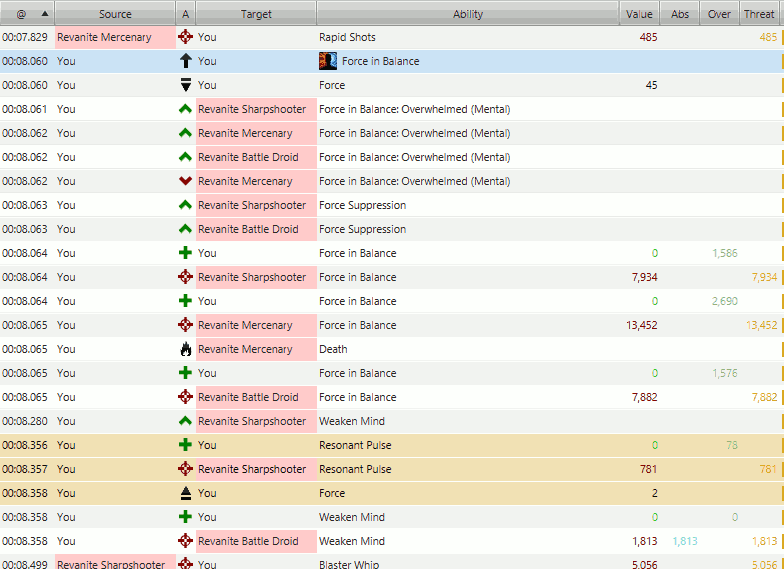The height and width of the screenshot is (569, 784).
Task: Click the black up-arrow ability activation icon
Action: click(x=186, y=61)
